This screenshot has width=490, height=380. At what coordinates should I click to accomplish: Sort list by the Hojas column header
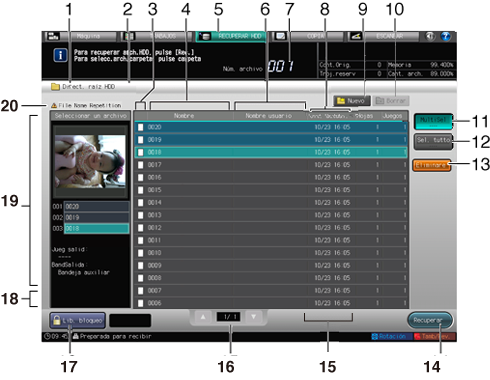(364, 116)
